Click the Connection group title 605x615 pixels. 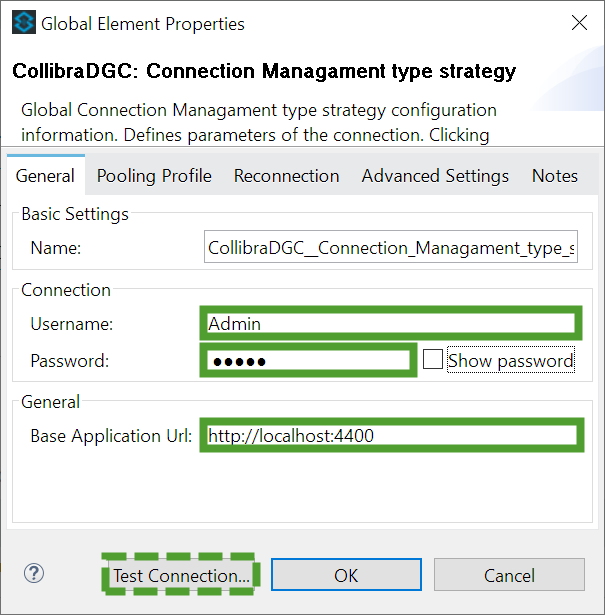[66, 290]
